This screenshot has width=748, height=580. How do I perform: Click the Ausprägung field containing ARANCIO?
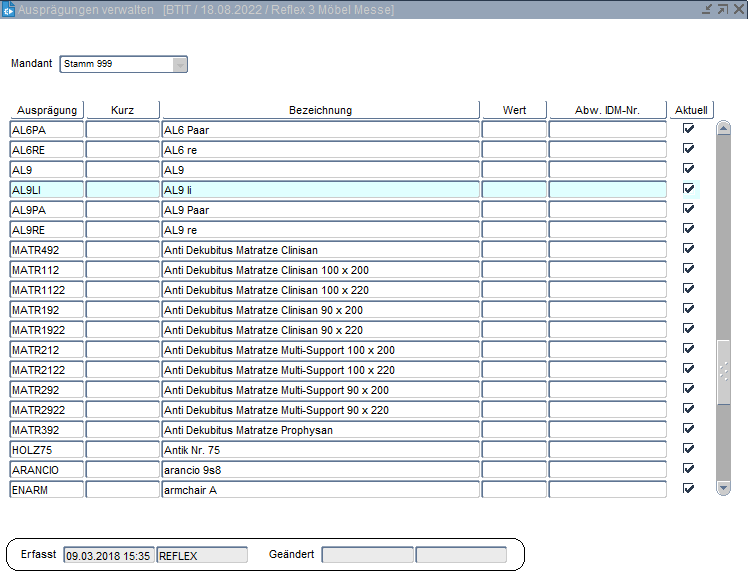tap(47, 470)
